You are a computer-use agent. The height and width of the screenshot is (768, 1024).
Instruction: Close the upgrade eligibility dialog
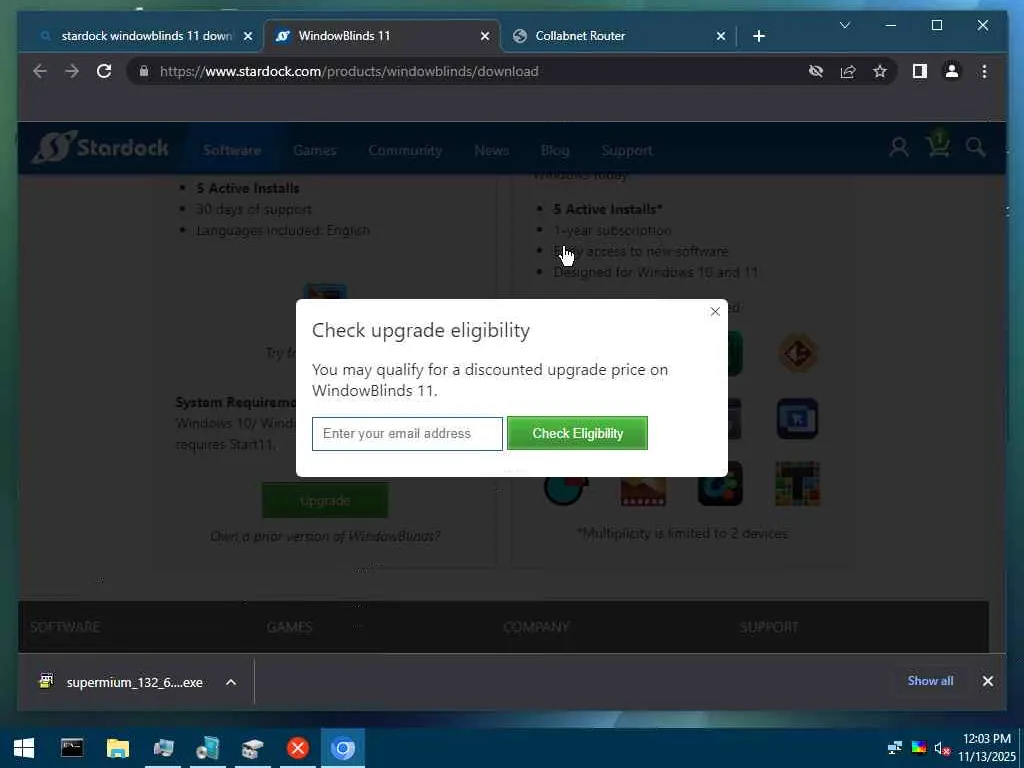pos(715,312)
